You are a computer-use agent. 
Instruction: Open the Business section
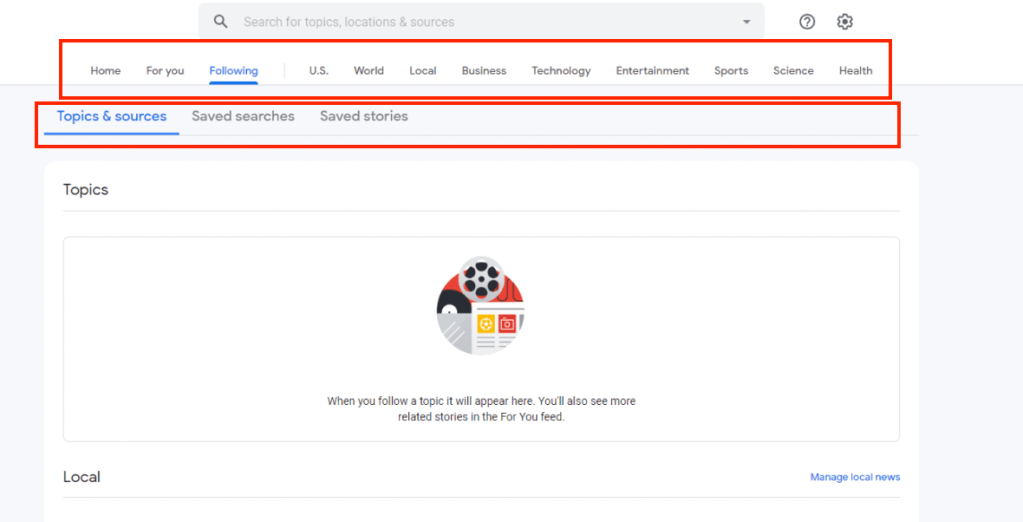pyautogui.click(x=483, y=71)
